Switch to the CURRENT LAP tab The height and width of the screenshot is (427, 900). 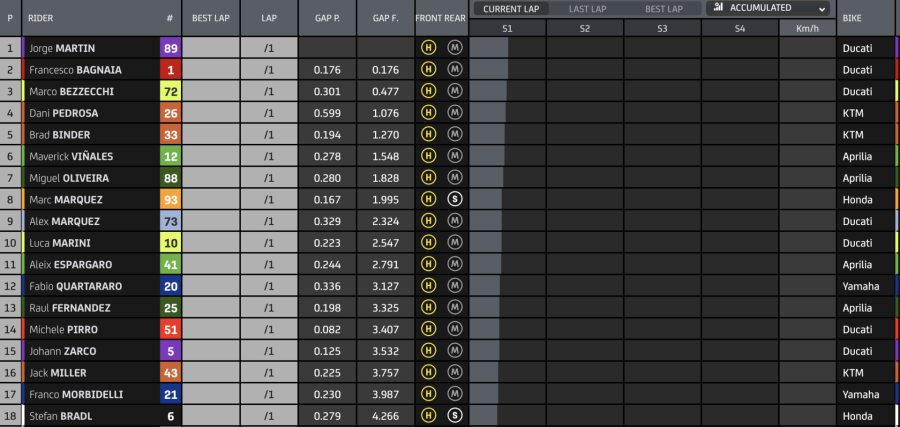point(510,9)
